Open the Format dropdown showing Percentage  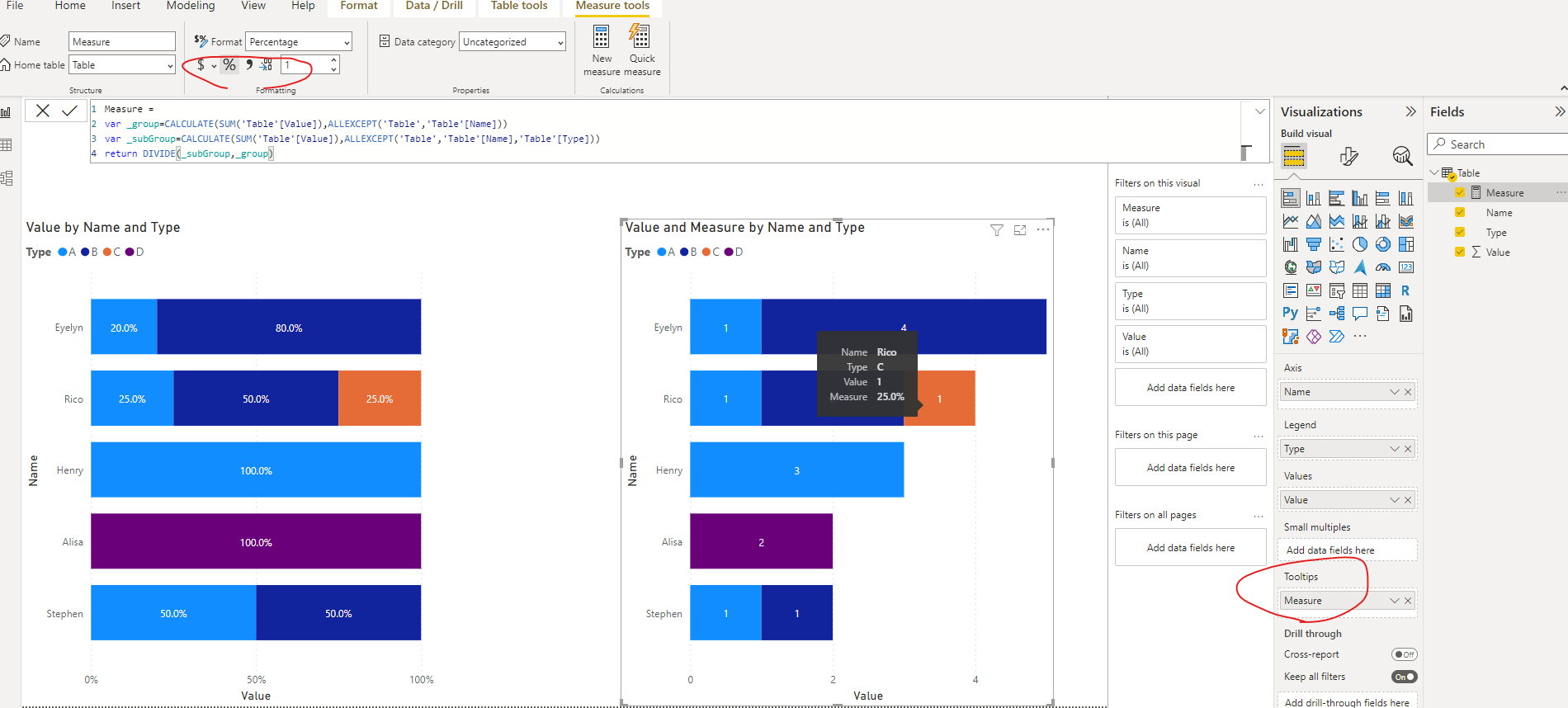pyautogui.click(x=300, y=42)
